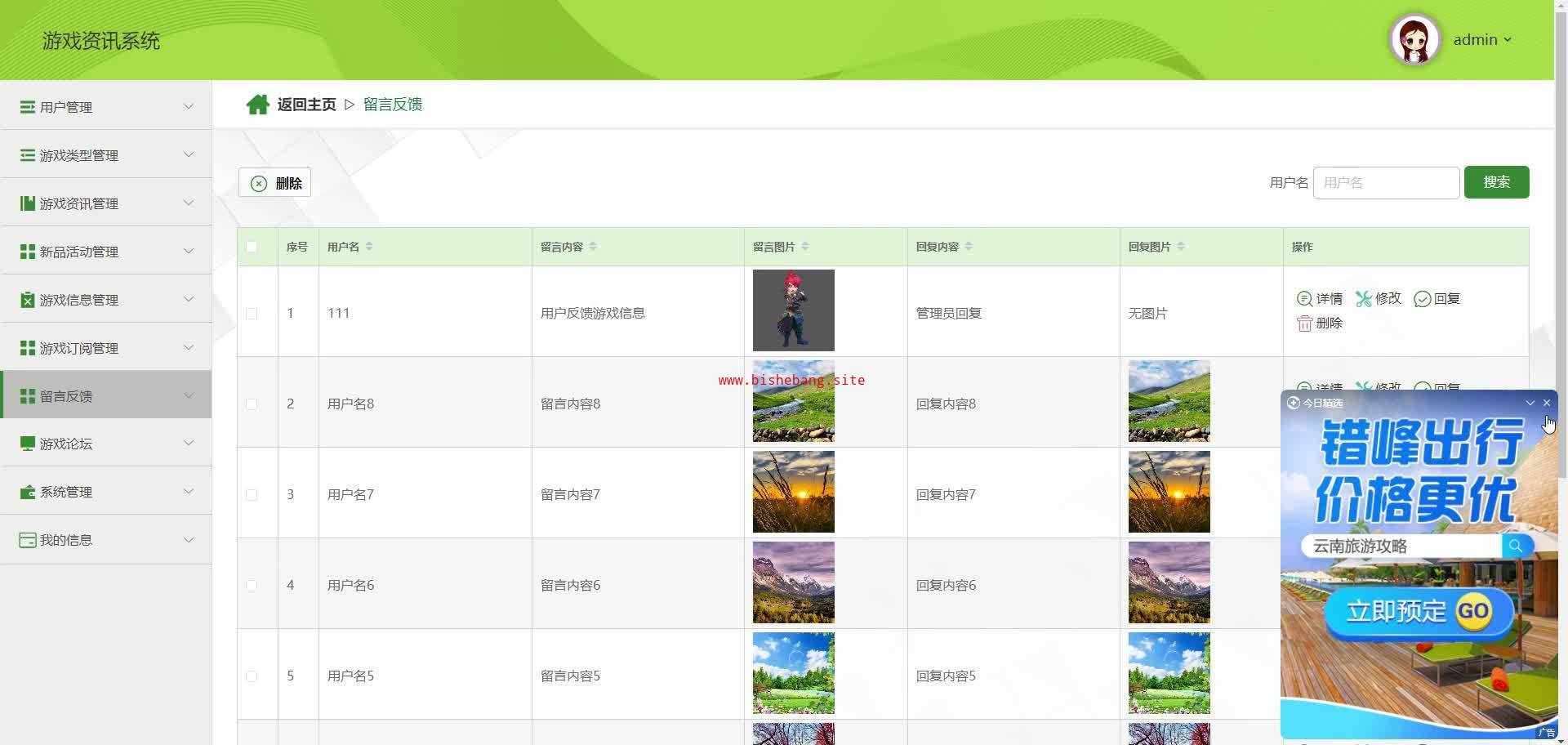Select 系统管理 in the sidebar
Image resolution: width=1568 pixels, height=745 pixels.
[x=106, y=492]
